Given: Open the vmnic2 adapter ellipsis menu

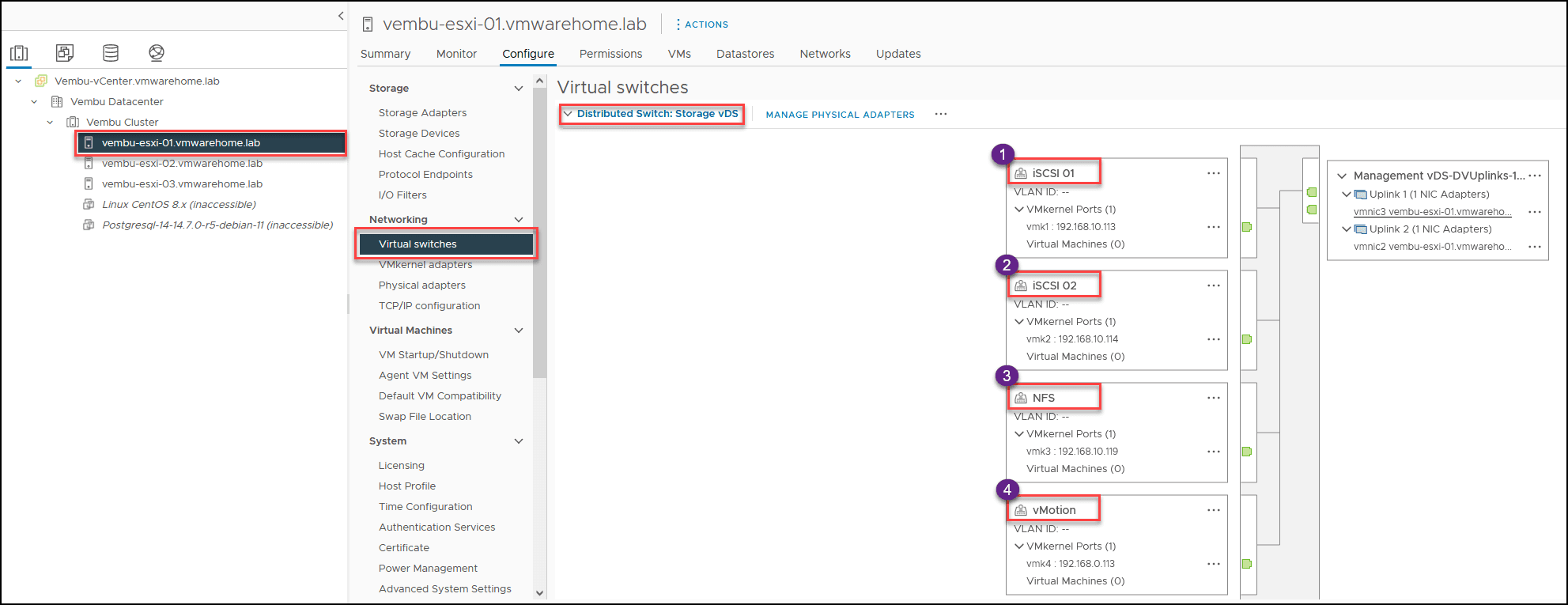Looking at the screenshot, I should tap(1535, 247).
